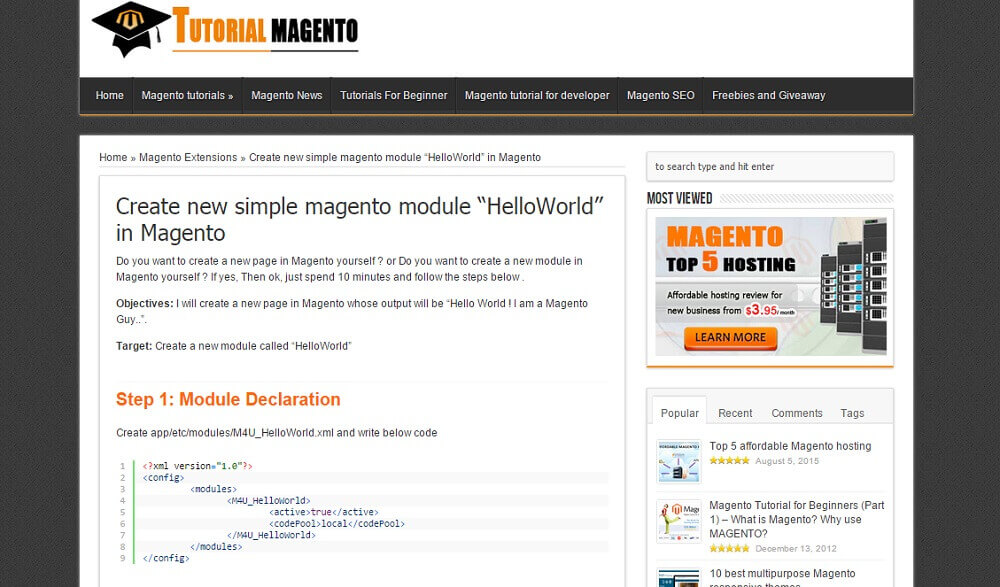Click the Target: paragraph text
The width and height of the screenshot is (1000, 587).
click(x=233, y=346)
